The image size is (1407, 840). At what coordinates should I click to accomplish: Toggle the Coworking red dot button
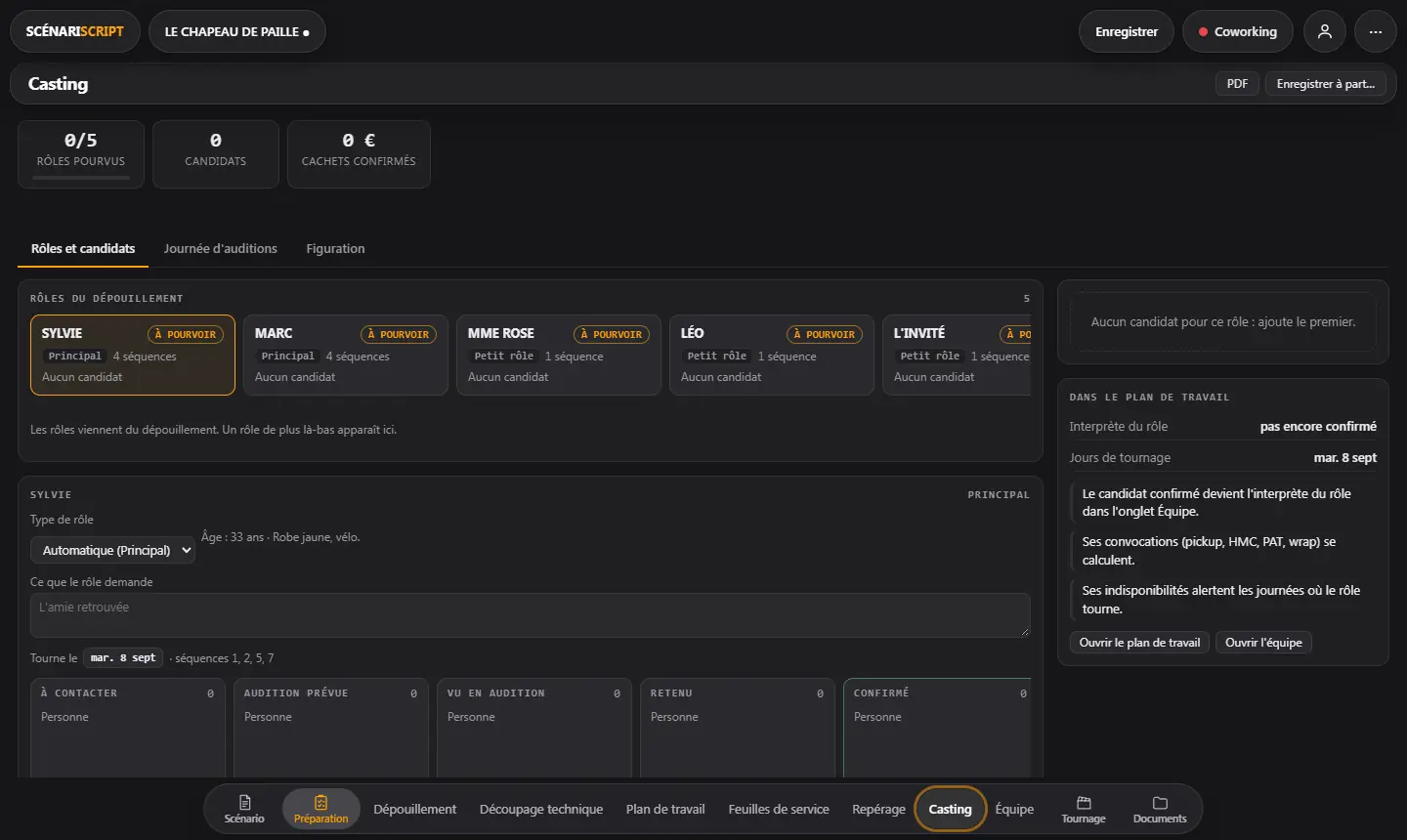tap(1237, 31)
